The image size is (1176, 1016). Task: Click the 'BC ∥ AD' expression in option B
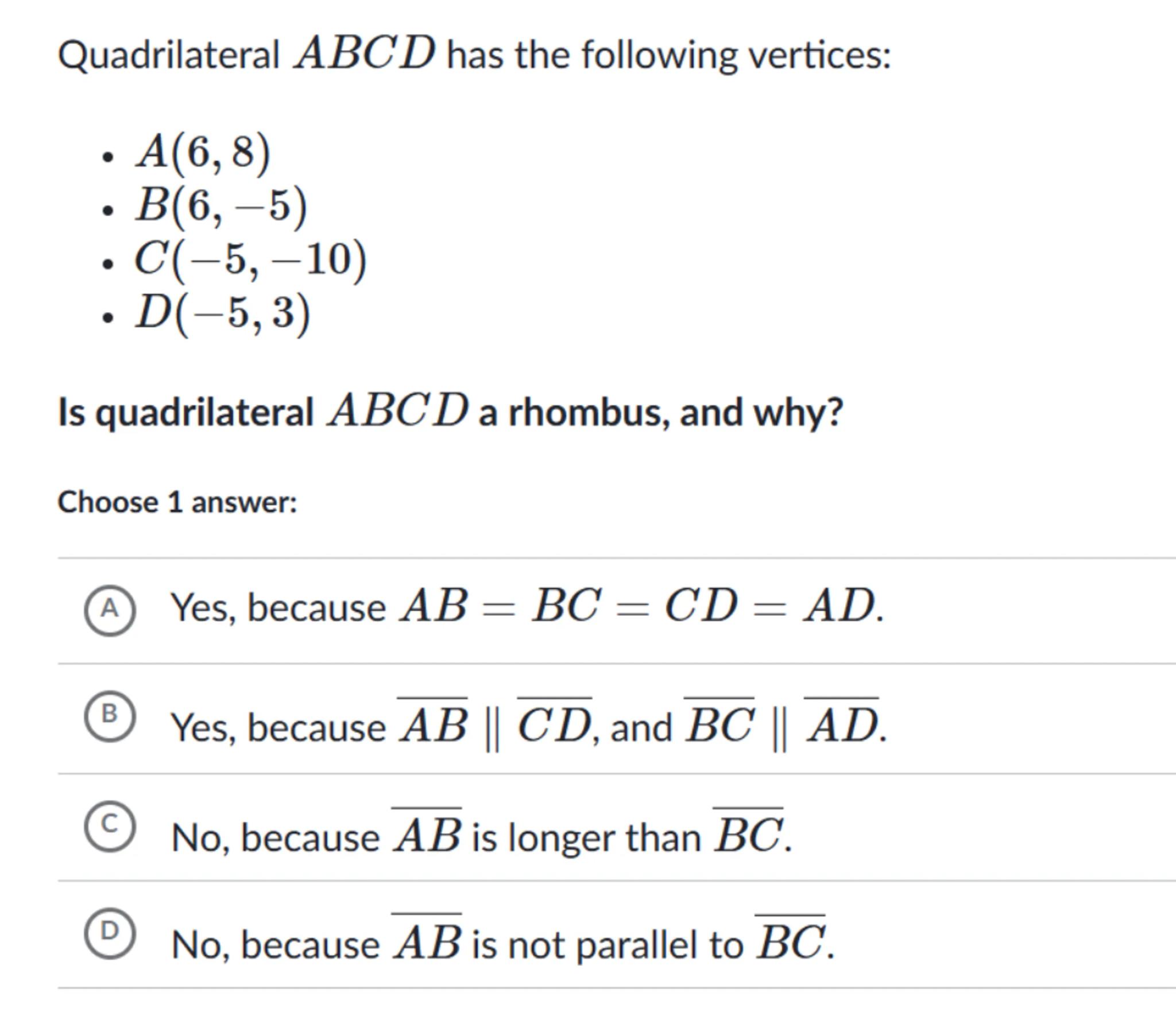pos(782,726)
